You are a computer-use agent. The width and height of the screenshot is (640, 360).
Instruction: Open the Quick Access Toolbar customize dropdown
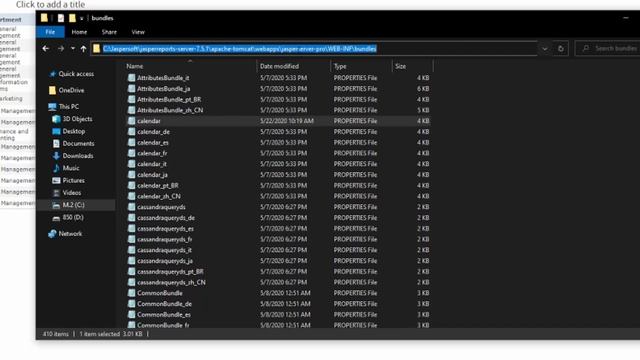click(82, 18)
